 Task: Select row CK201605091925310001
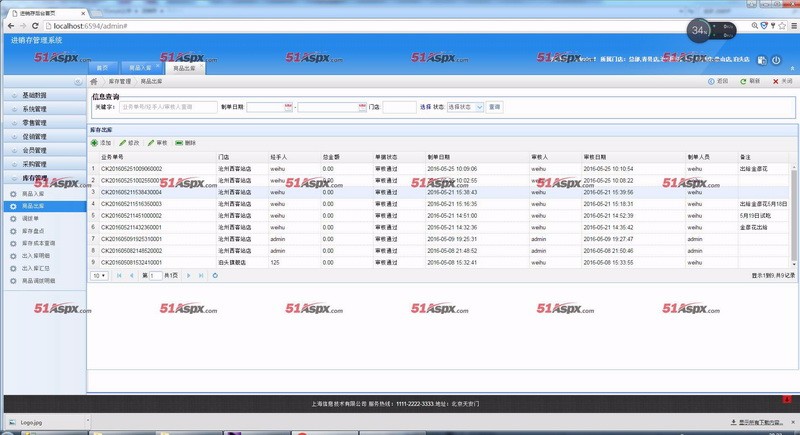[x=439, y=239]
